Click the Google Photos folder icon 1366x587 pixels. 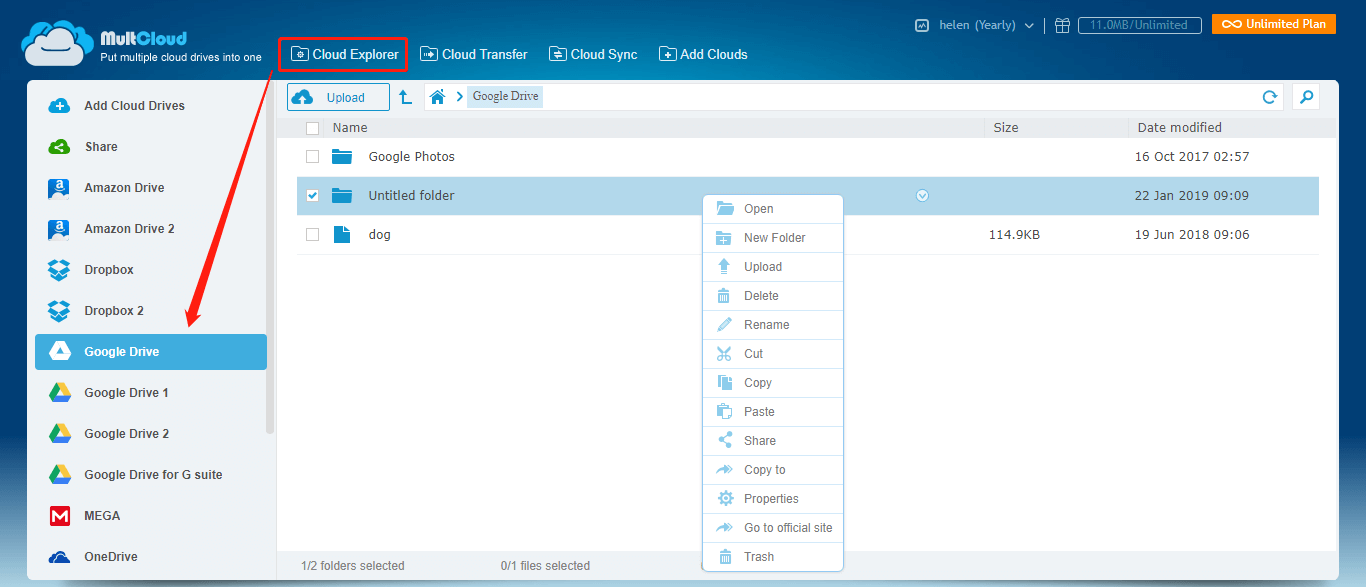click(342, 157)
